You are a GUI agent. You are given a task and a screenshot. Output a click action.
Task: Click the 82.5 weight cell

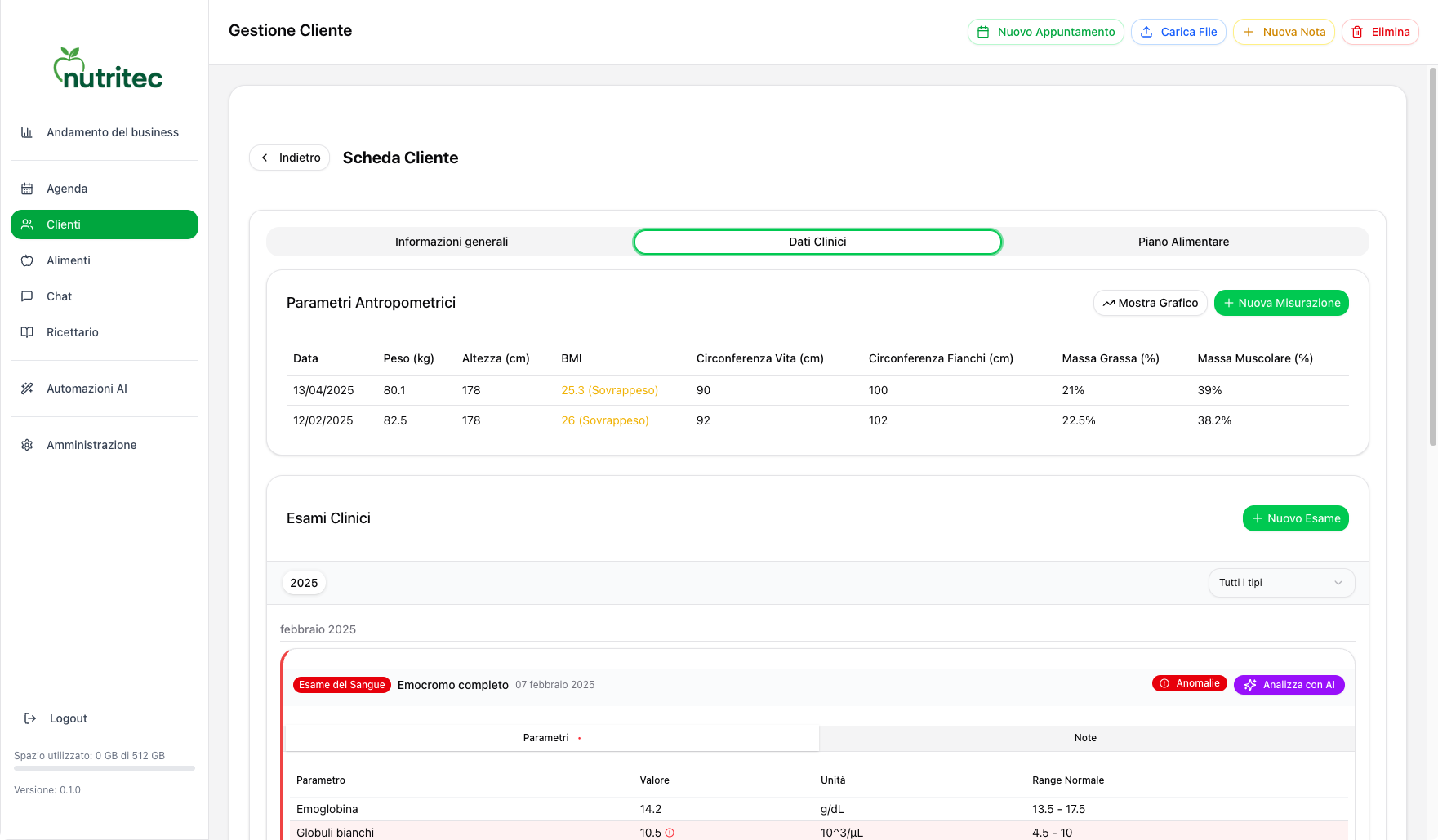tap(395, 420)
